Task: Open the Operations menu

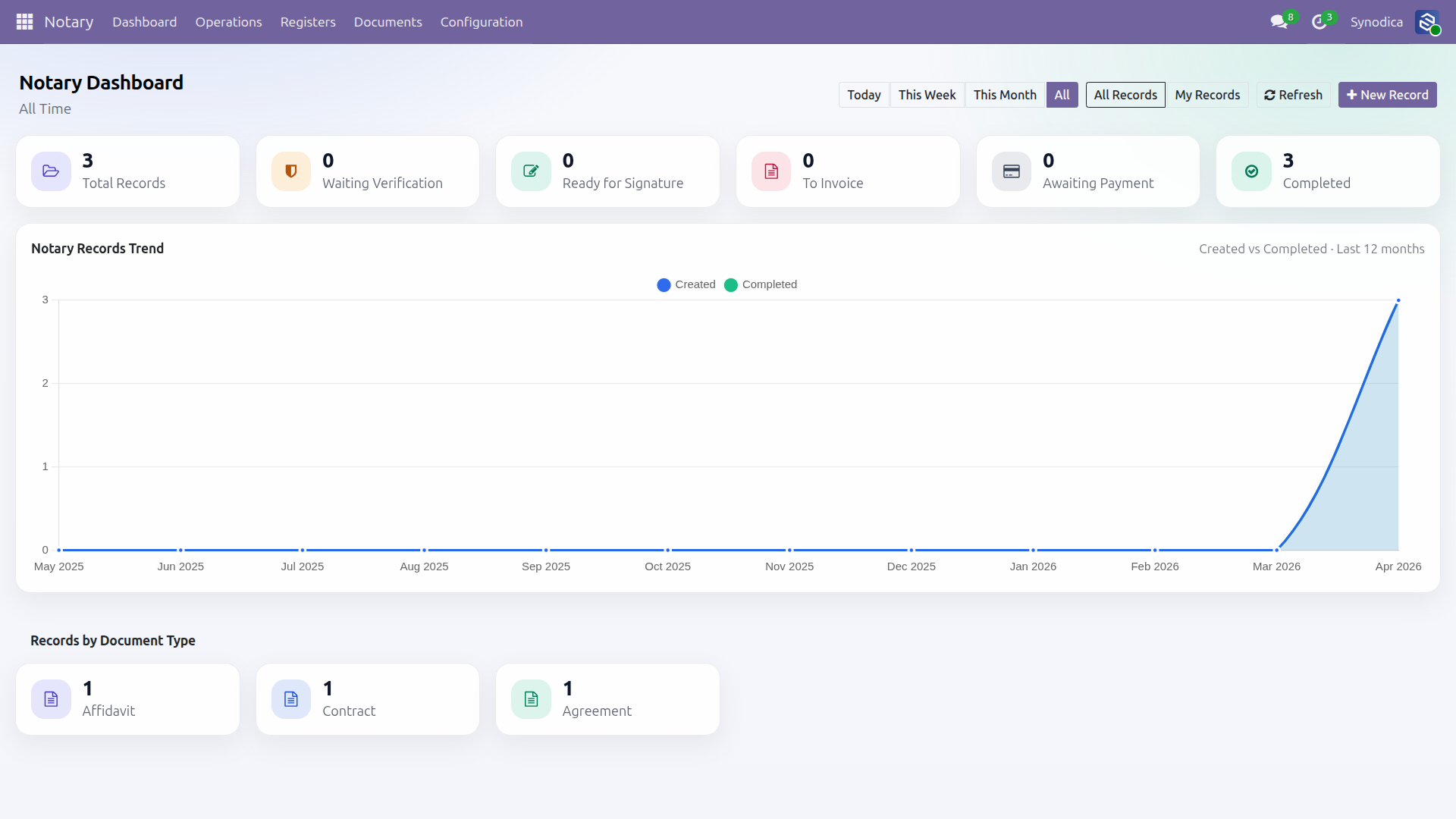Action: 228,22
